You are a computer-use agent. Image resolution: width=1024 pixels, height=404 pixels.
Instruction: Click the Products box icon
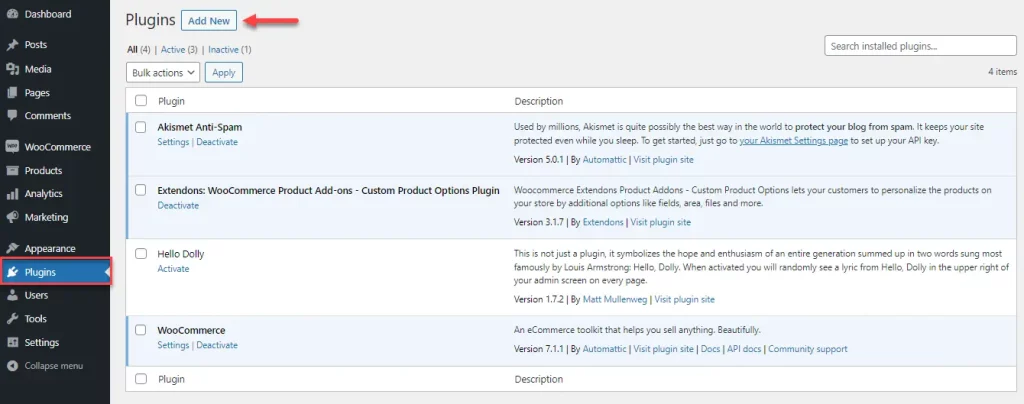pos(12,170)
